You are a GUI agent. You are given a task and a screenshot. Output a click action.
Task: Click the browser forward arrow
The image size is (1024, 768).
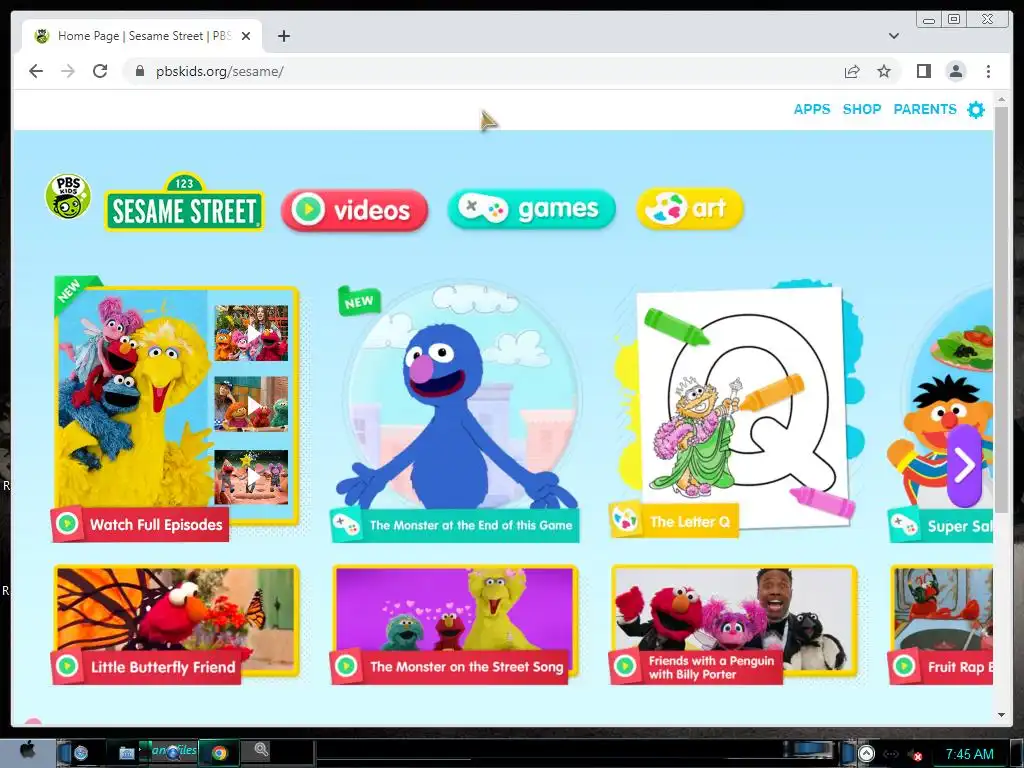coord(68,71)
